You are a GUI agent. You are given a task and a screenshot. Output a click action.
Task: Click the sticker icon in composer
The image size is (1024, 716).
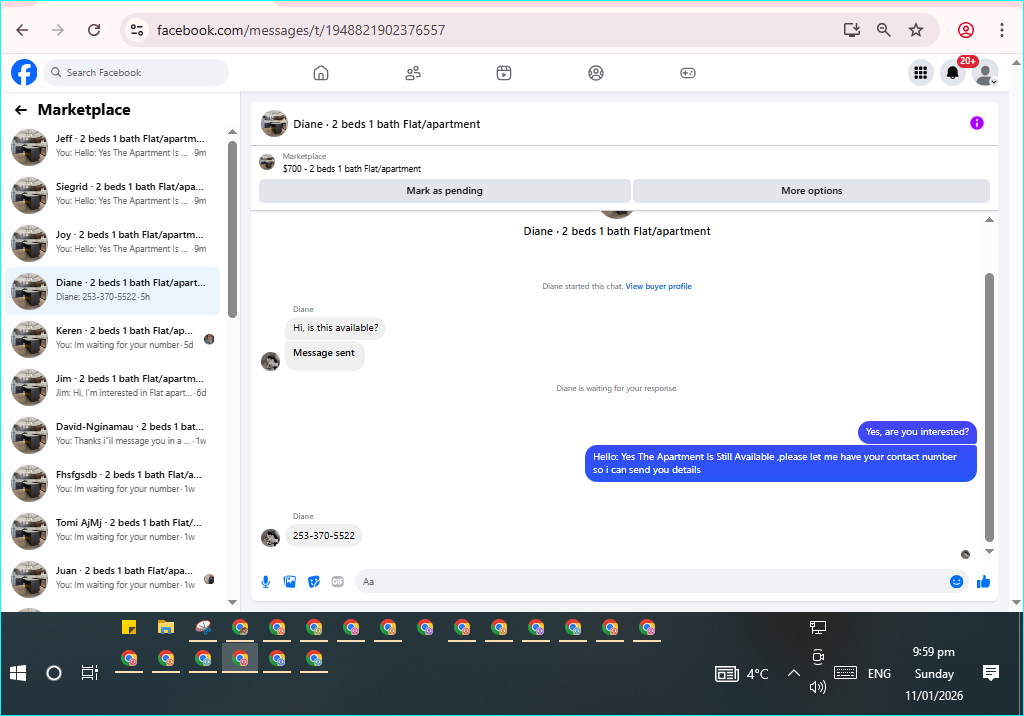[314, 581]
